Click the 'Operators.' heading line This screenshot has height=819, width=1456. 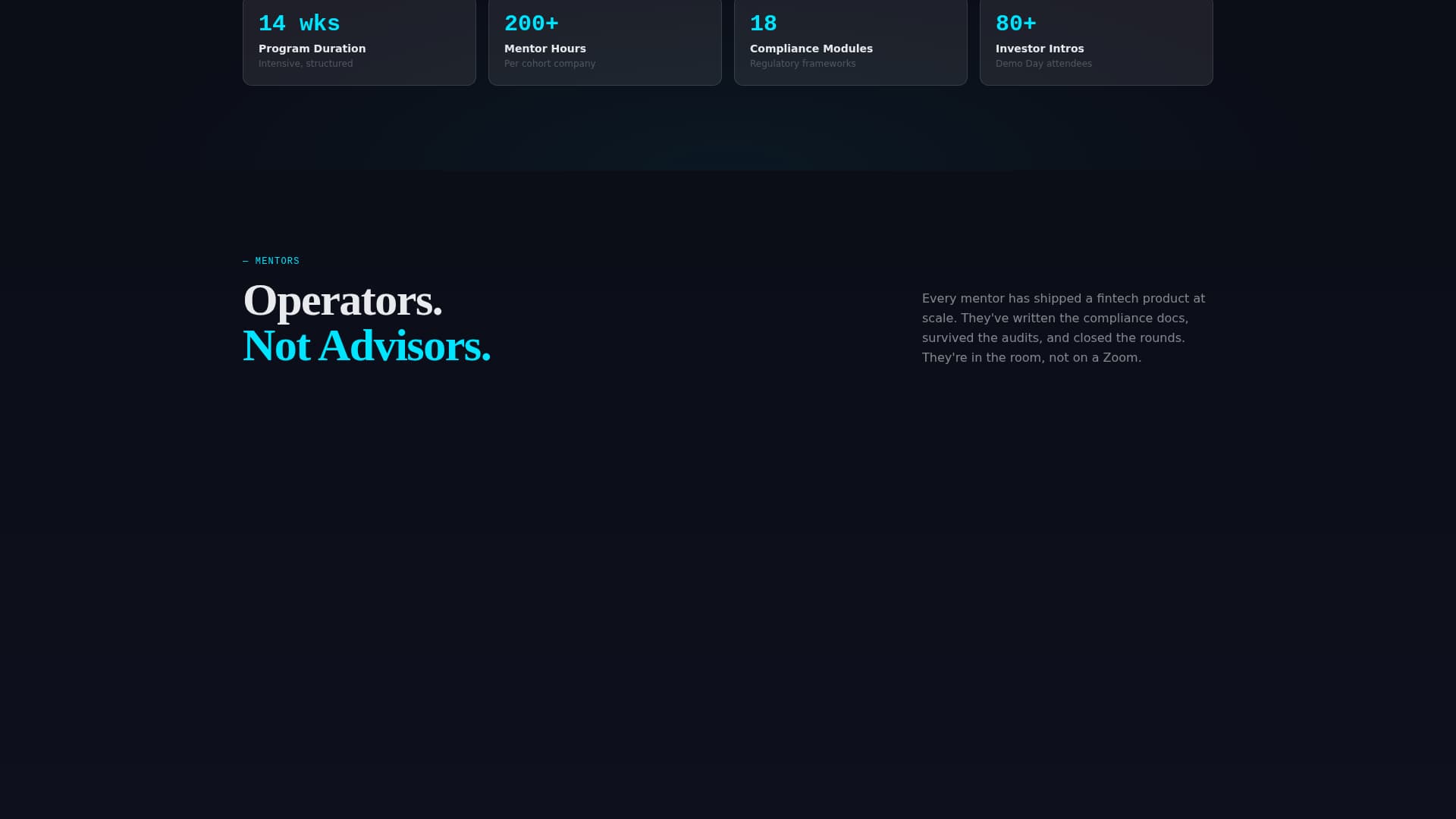tap(342, 301)
